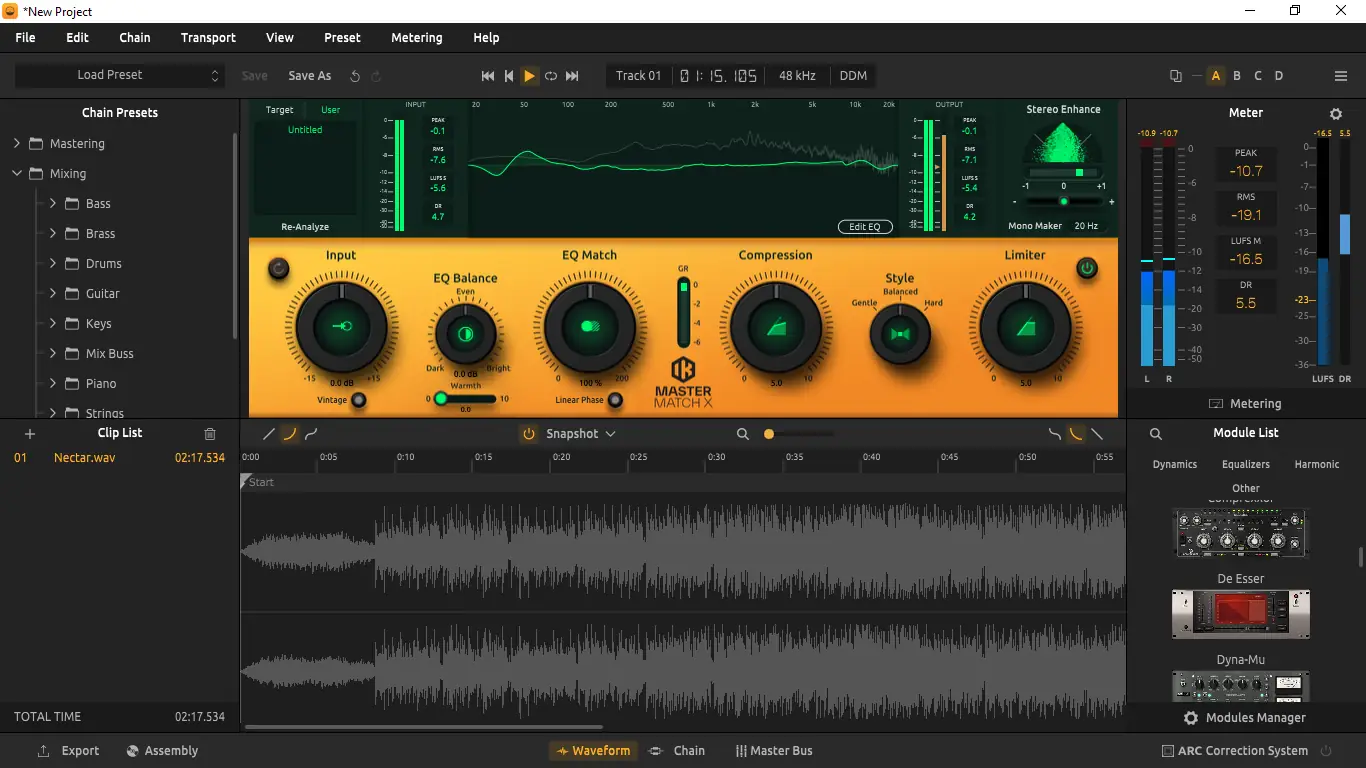Viewport: 1366px width, 768px height.
Task: Open the Load Preset dropdown
Action: [119, 75]
